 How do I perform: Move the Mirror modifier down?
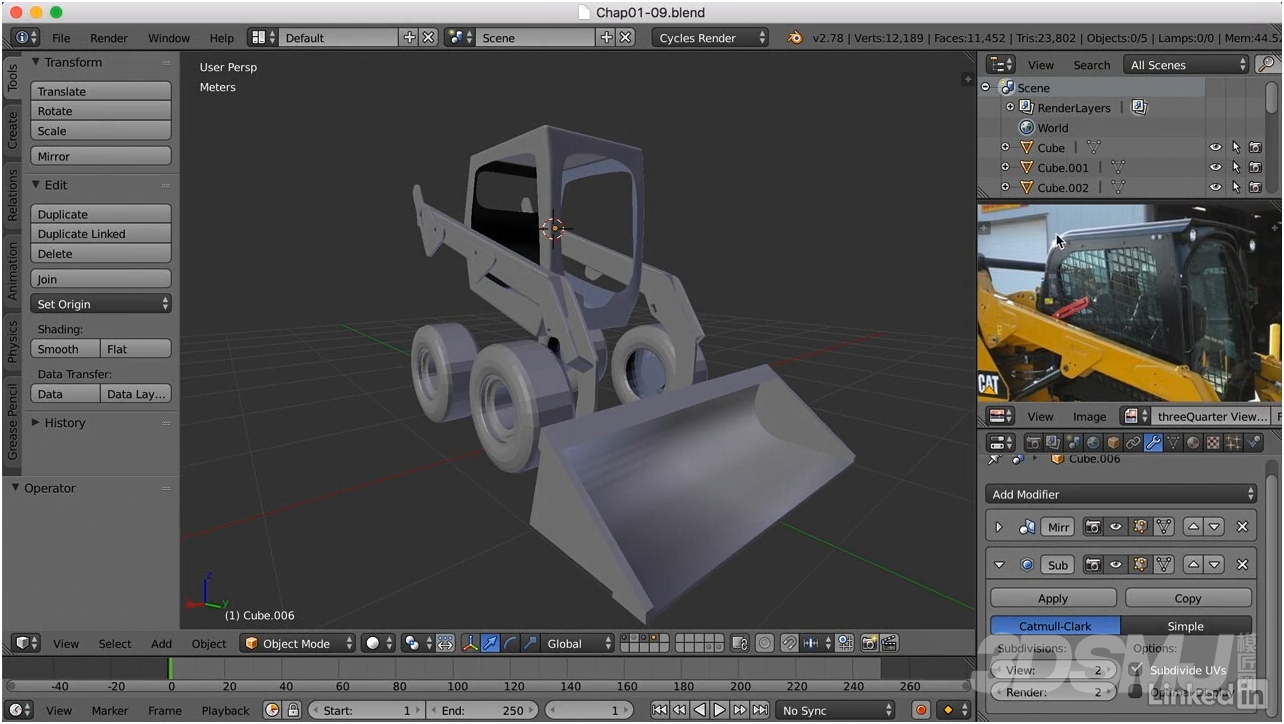point(1214,527)
